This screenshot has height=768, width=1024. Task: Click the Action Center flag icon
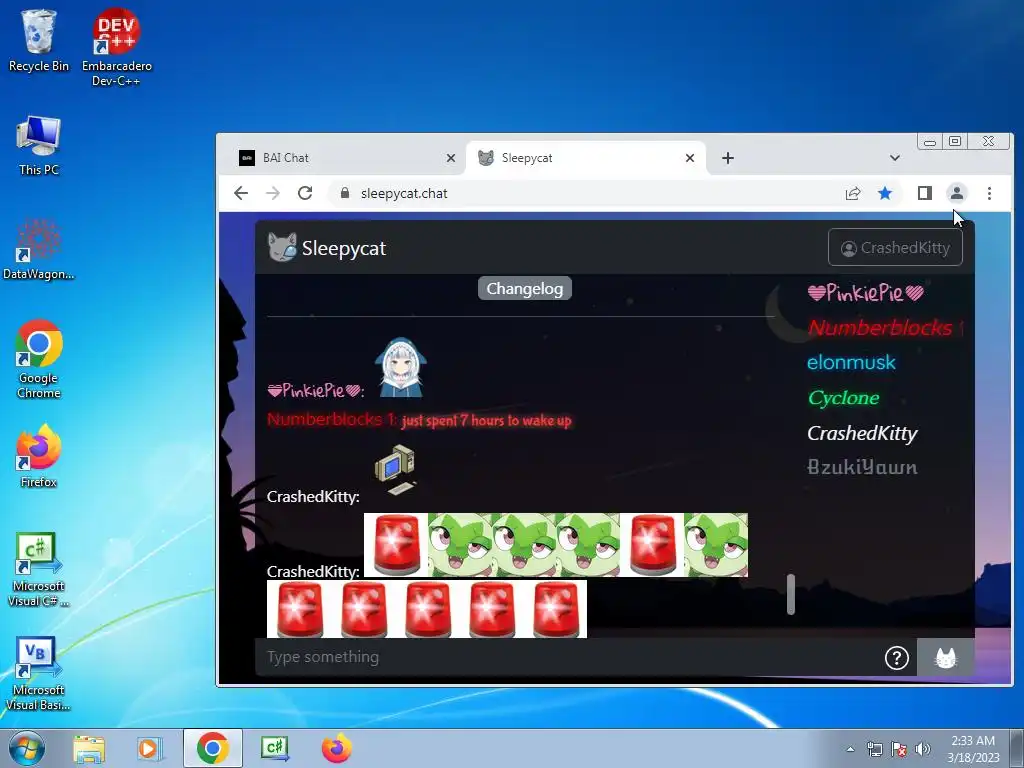coord(899,749)
